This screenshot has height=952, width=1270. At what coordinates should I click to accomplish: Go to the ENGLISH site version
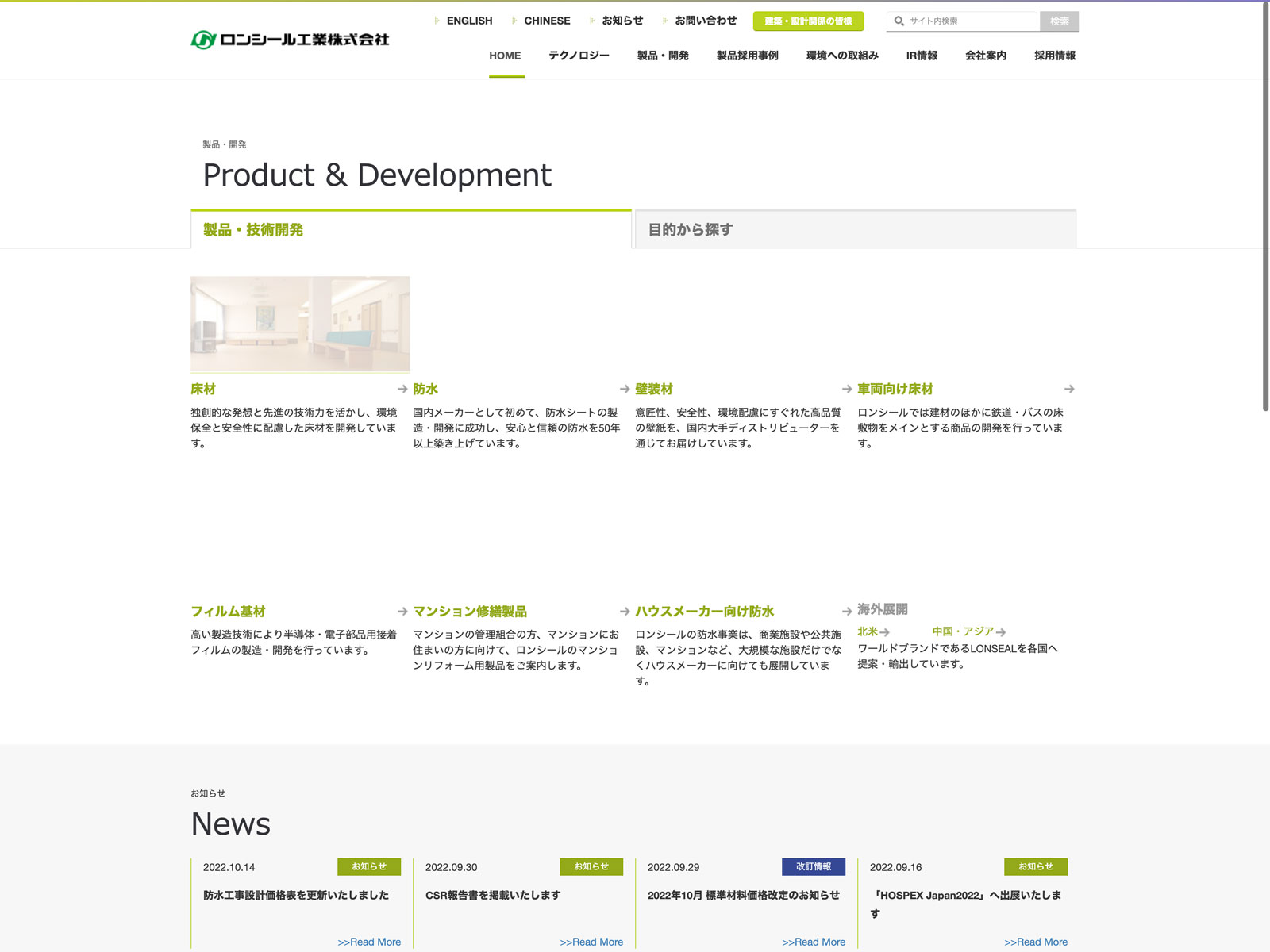(x=469, y=21)
